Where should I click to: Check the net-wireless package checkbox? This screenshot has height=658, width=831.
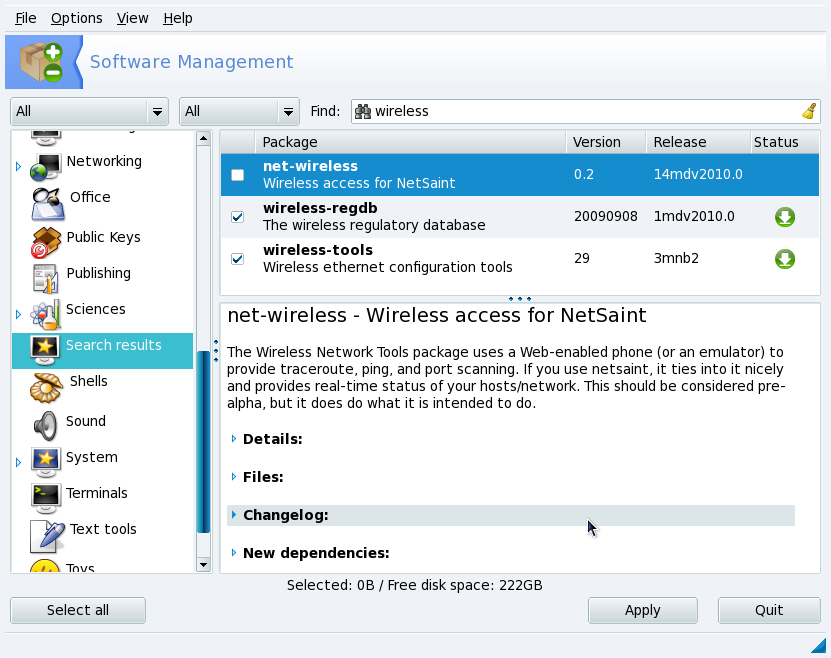coord(237,175)
